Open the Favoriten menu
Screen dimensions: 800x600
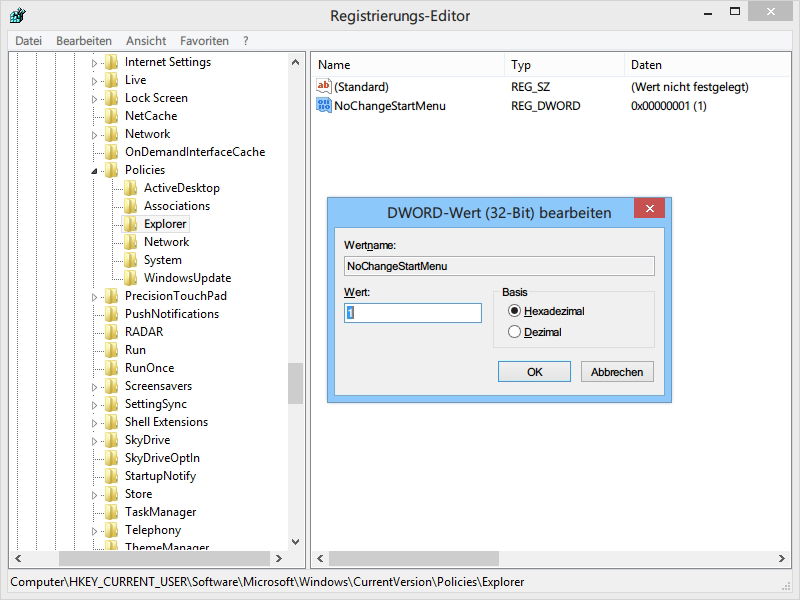pyautogui.click(x=204, y=41)
